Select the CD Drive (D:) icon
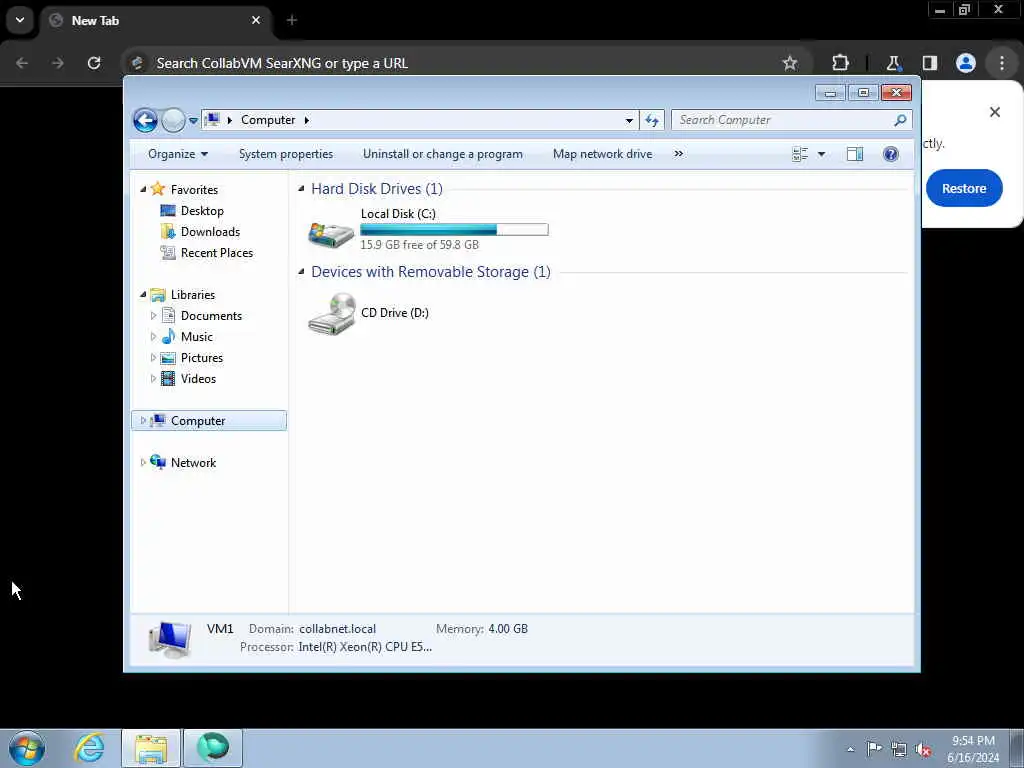The height and width of the screenshot is (768, 1024). point(332,313)
